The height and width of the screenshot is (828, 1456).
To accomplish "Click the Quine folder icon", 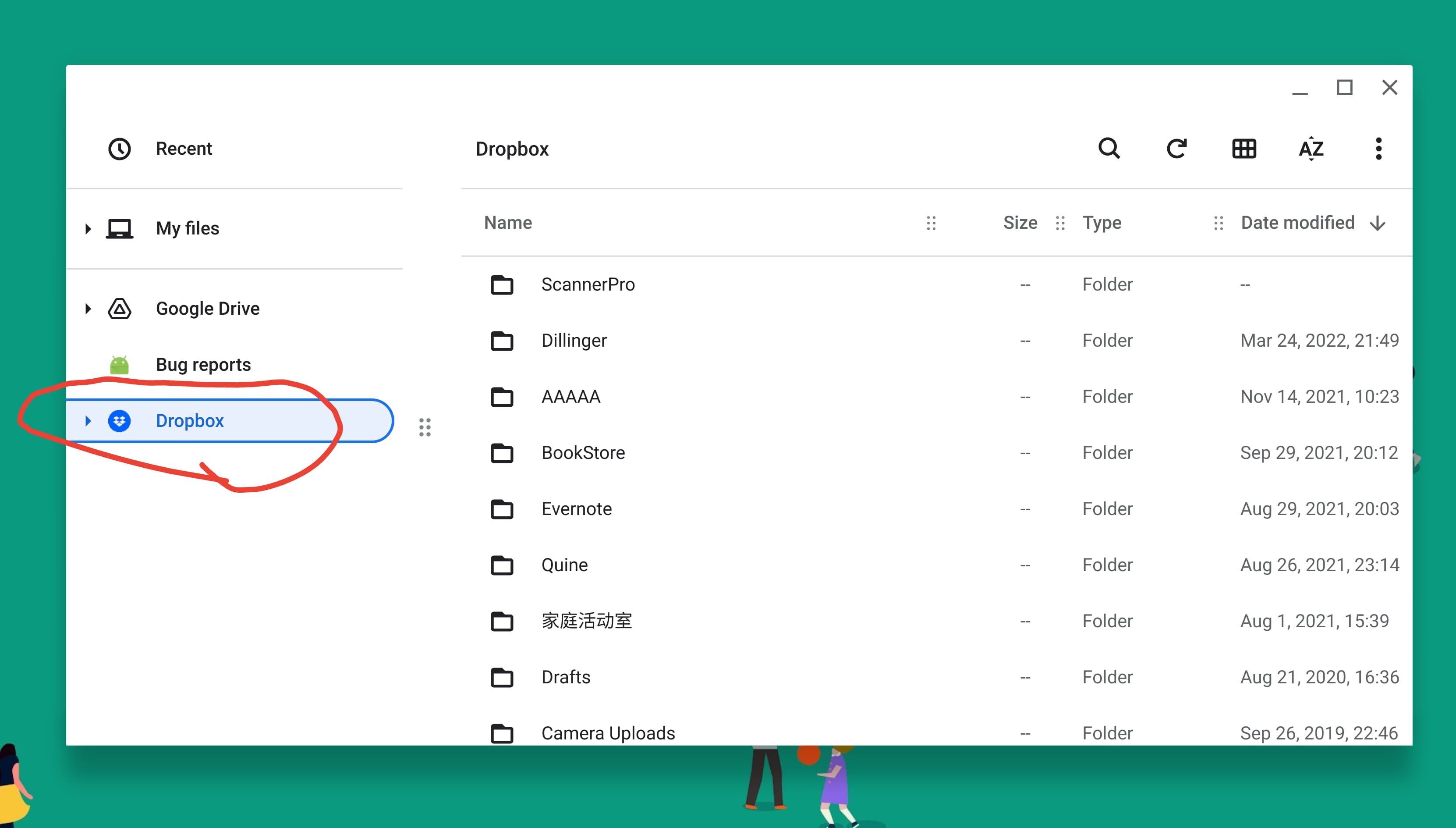I will 502,565.
